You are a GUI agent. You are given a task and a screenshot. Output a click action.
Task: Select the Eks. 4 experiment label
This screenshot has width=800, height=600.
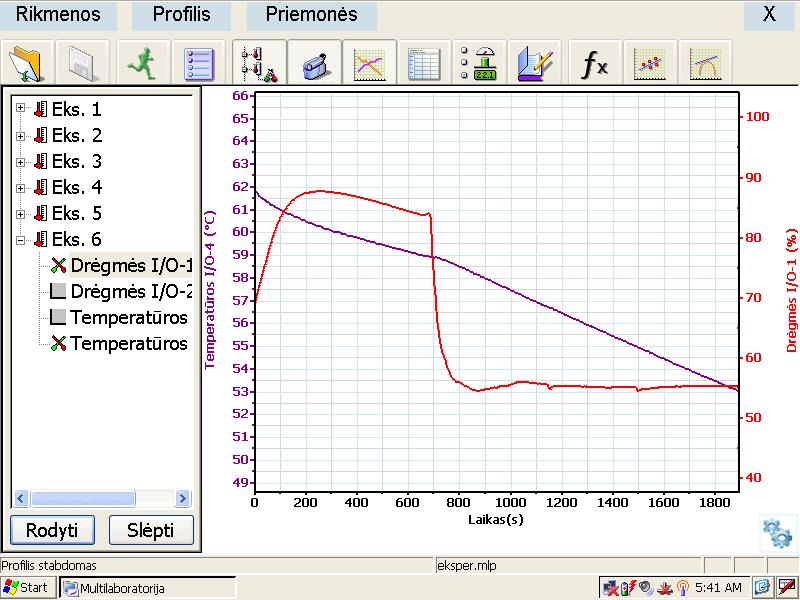pyautogui.click(x=77, y=187)
